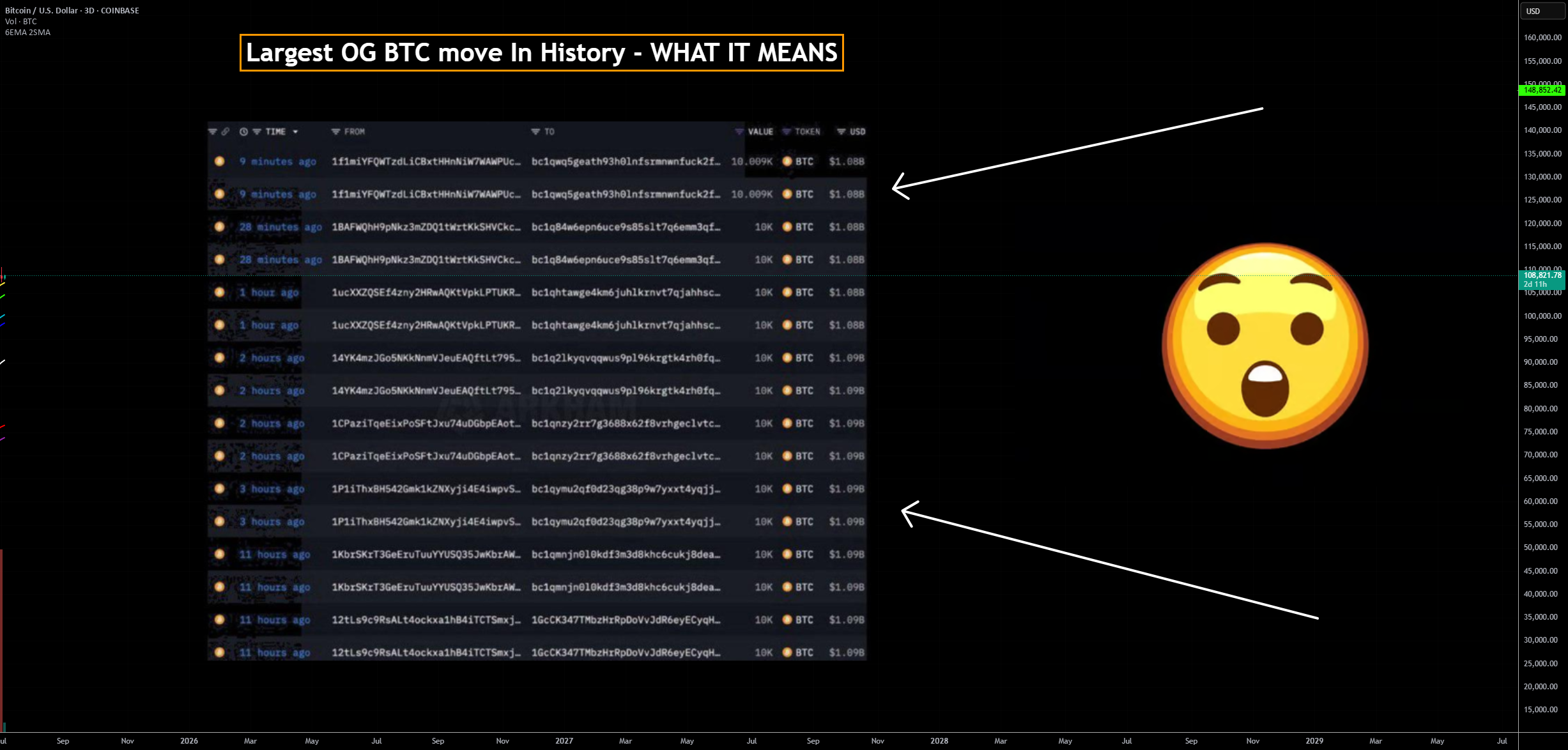Click the filter icon next to TOKEN header
Screen dimensions: 1568x750
pyautogui.click(x=787, y=132)
